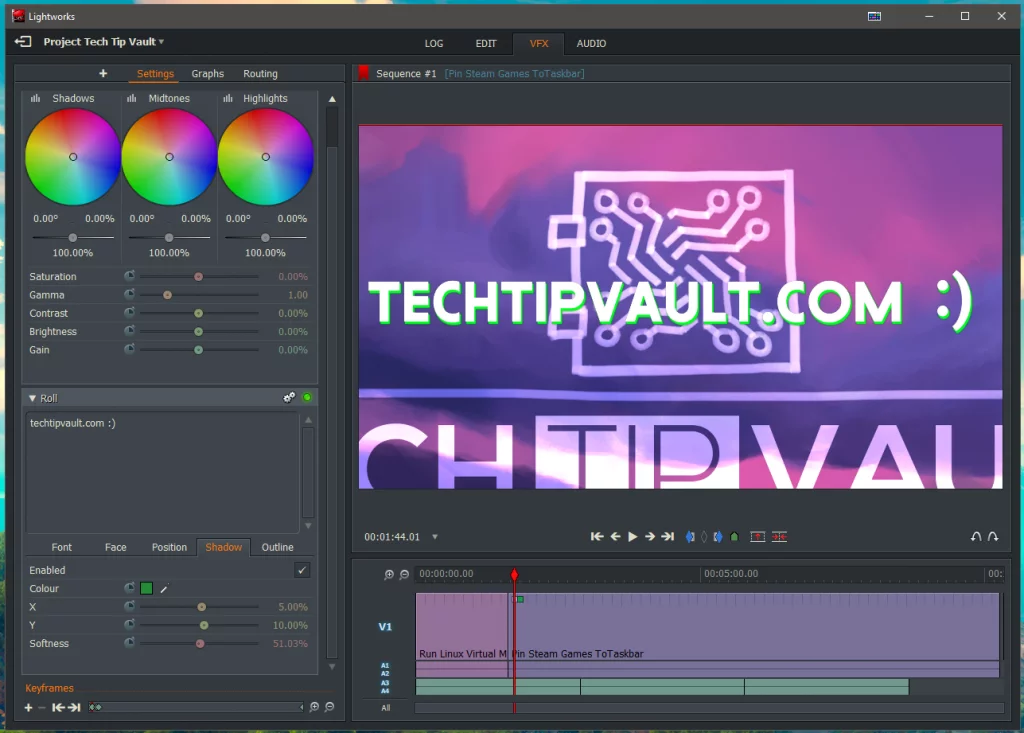Jump to the next keyframe
Image resolution: width=1024 pixels, height=733 pixels.
[x=74, y=708]
